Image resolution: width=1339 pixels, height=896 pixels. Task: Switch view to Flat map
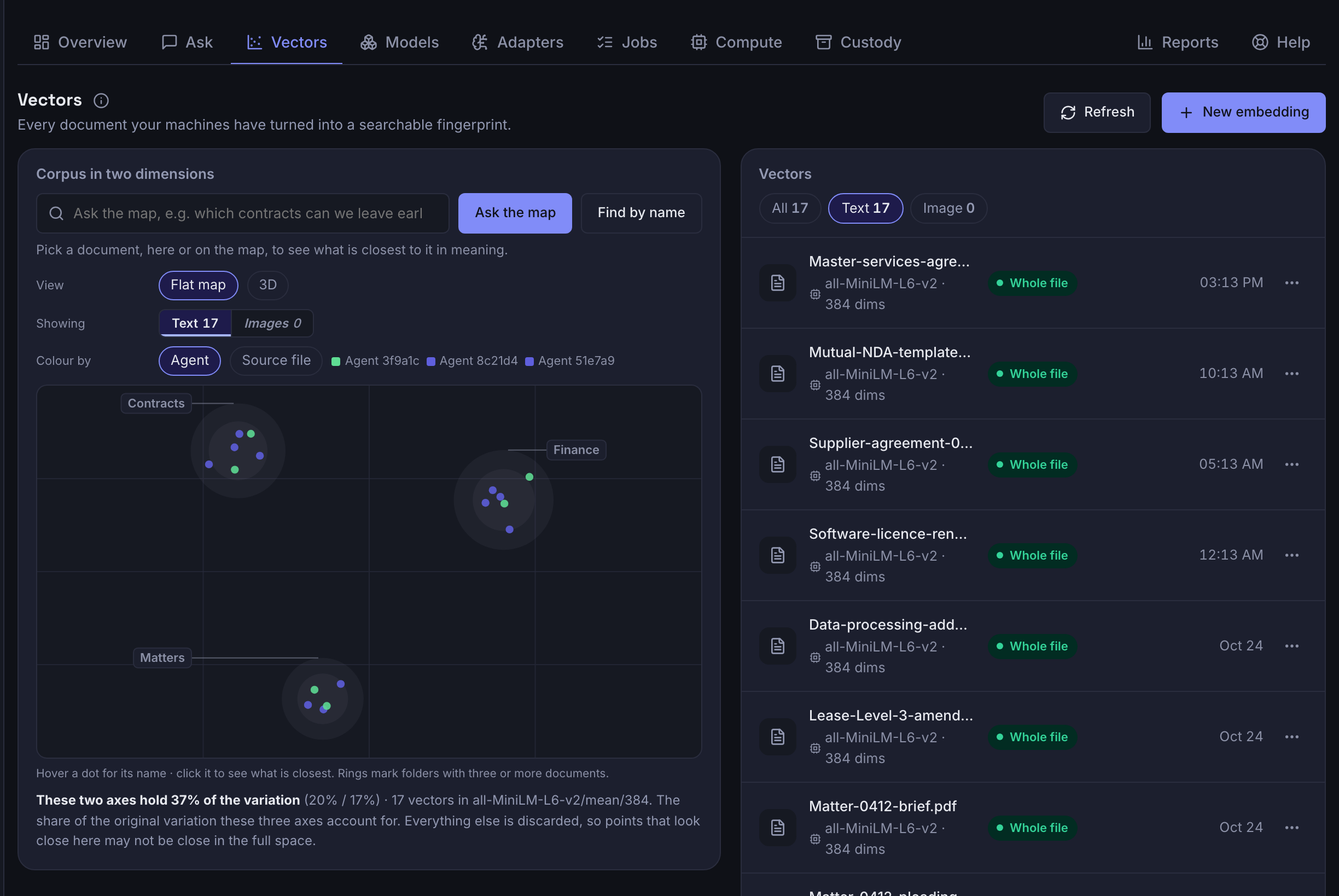[x=198, y=285]
